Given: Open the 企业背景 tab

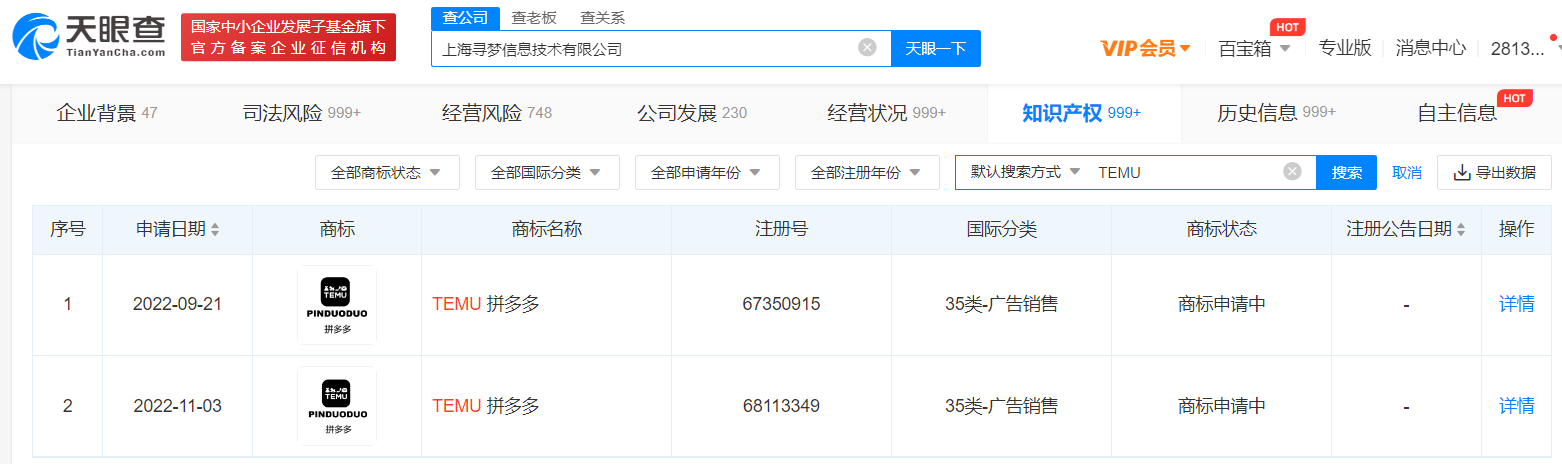Looking at the screenshot, I should (x=107, y=113).
